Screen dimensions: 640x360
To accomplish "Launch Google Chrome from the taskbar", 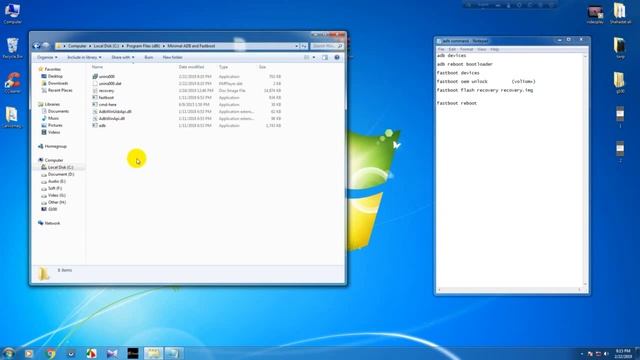I will pos(51,353).
